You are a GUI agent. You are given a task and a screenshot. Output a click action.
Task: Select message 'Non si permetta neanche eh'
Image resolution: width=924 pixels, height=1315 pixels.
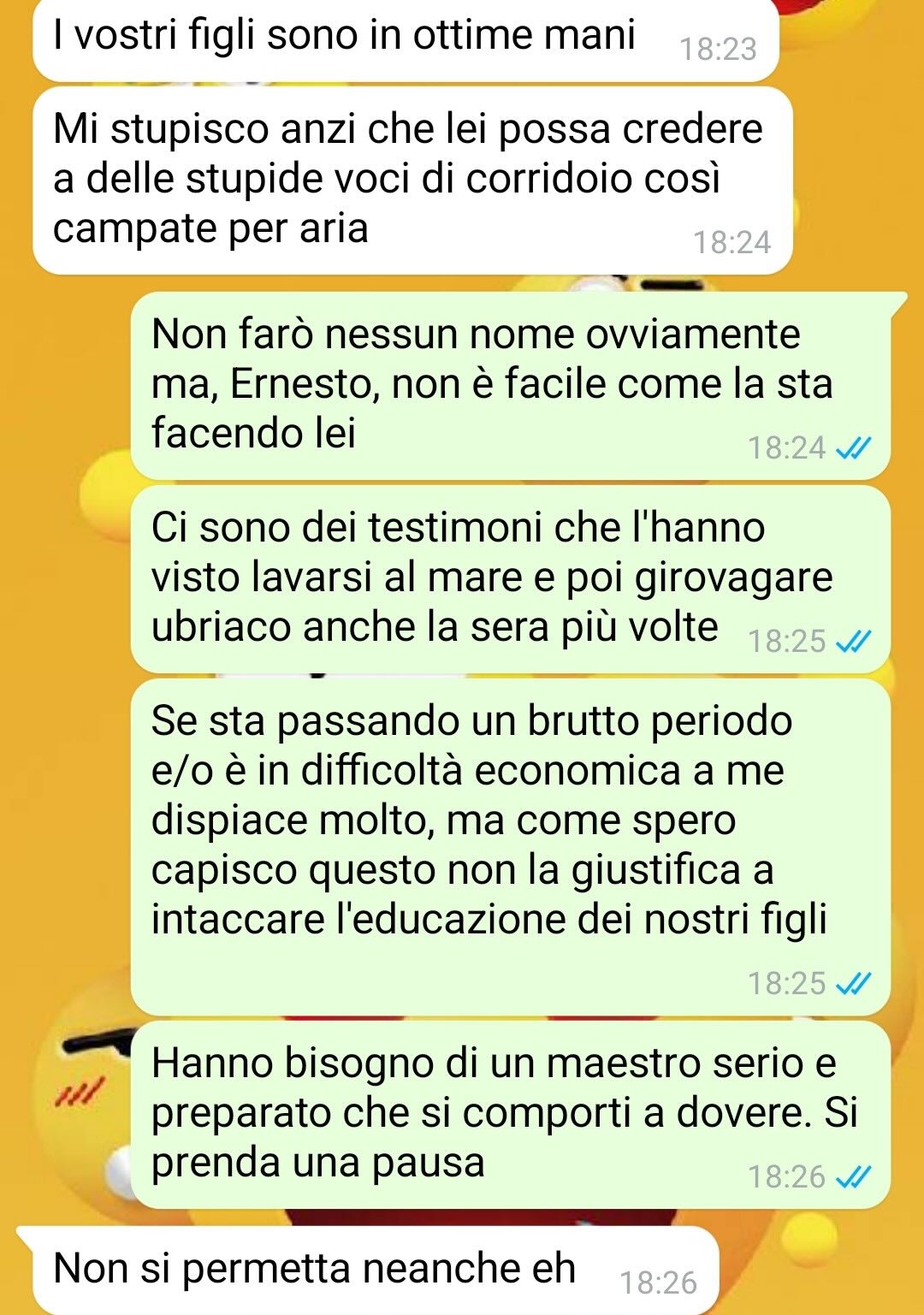pos(368,1271)
